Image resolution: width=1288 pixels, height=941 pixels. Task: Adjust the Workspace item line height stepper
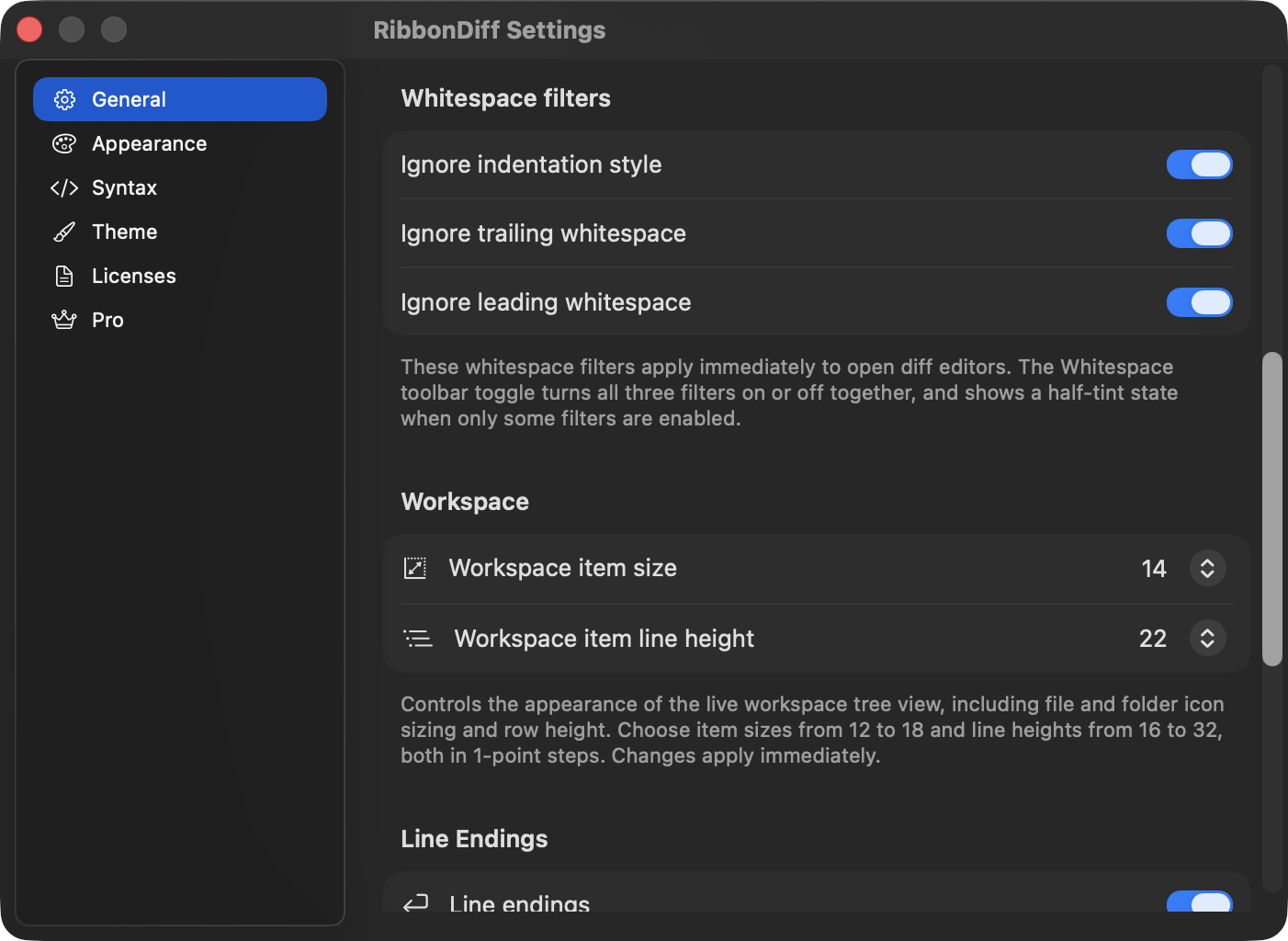[x=1207, y=638]
